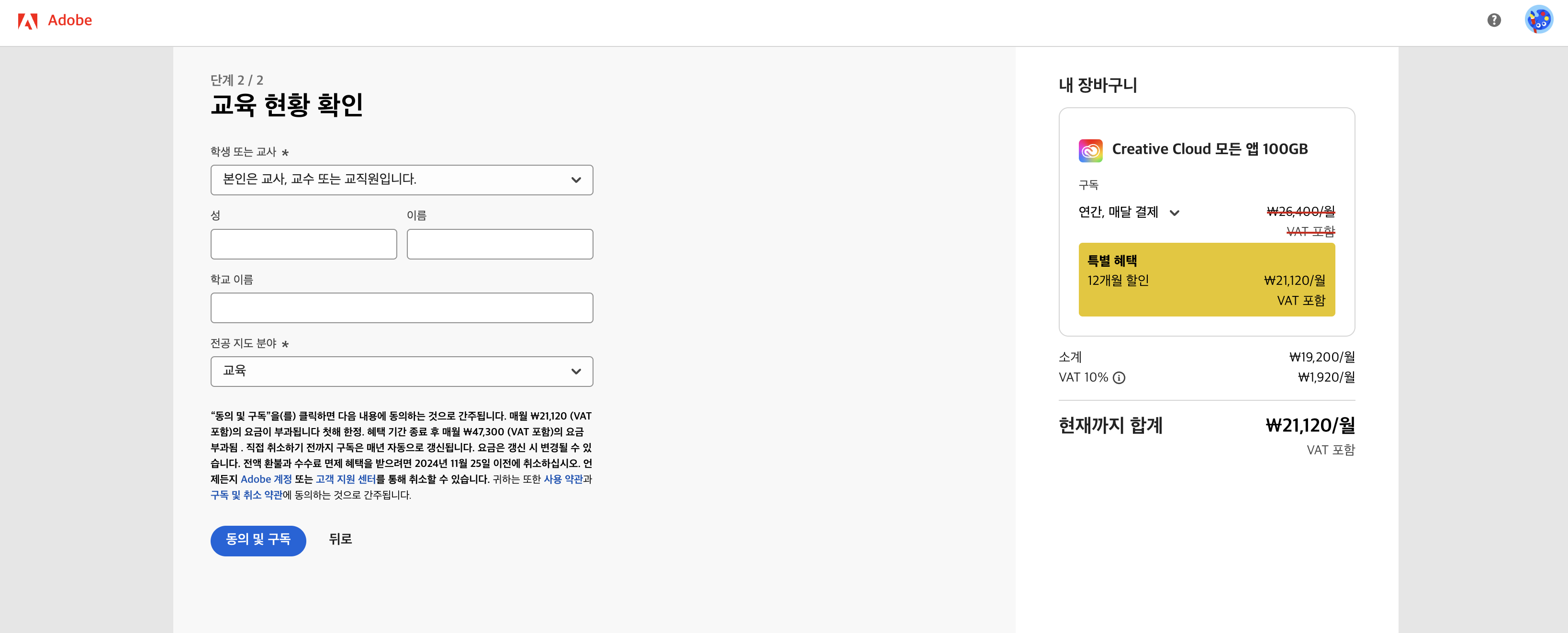
Task: Focus the 이름 first name field
Action: [x=500, y=244]
